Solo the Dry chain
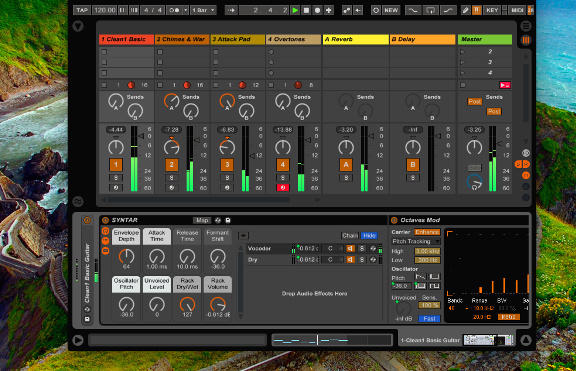The height and width of the screenshot is (371, 576). point(362,260)
